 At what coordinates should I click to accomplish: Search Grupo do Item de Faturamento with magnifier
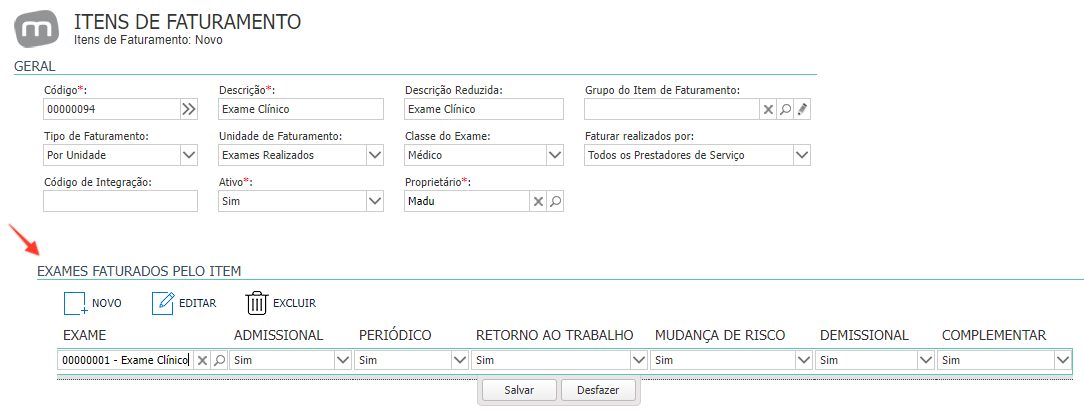[x=785, y=109]
